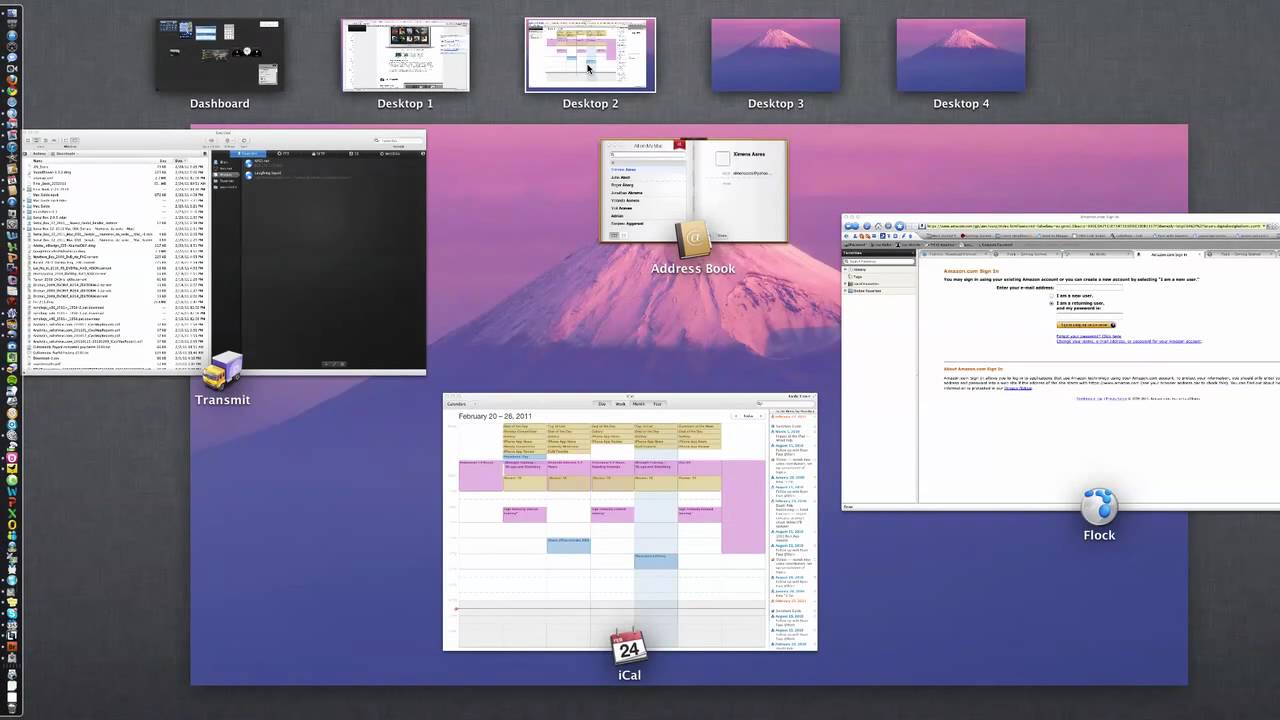Switch to the Desktop 3 space
The image size is (1280, 720).
tap(775, 56)
